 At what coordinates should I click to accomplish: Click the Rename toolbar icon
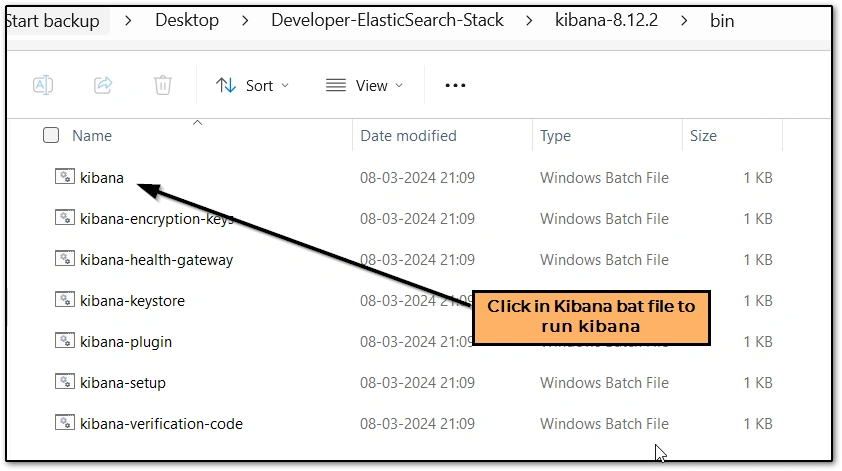point(43,85)
